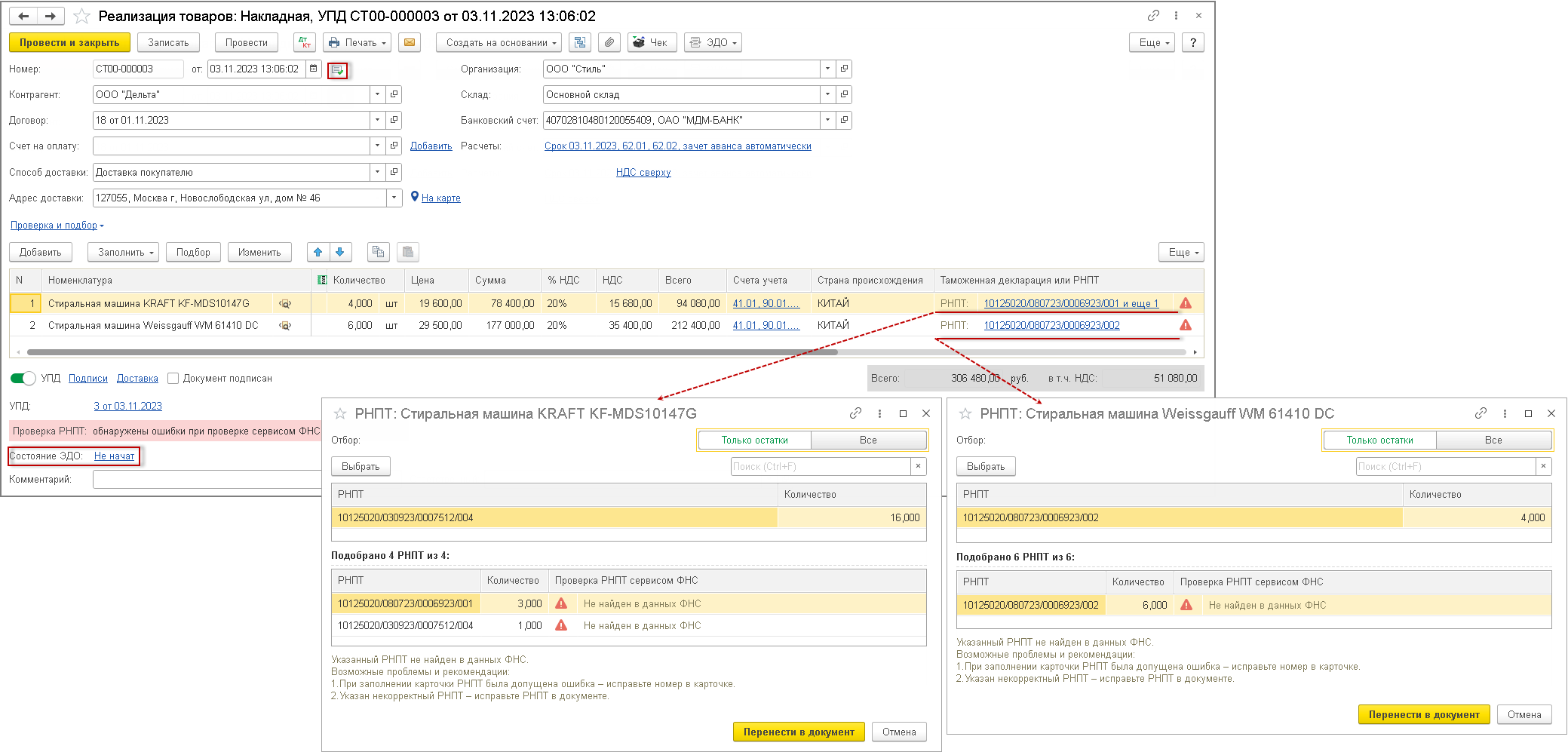Open Склад card icon
The width and height of the screenshot is (1568, 752).
[844, 94]
